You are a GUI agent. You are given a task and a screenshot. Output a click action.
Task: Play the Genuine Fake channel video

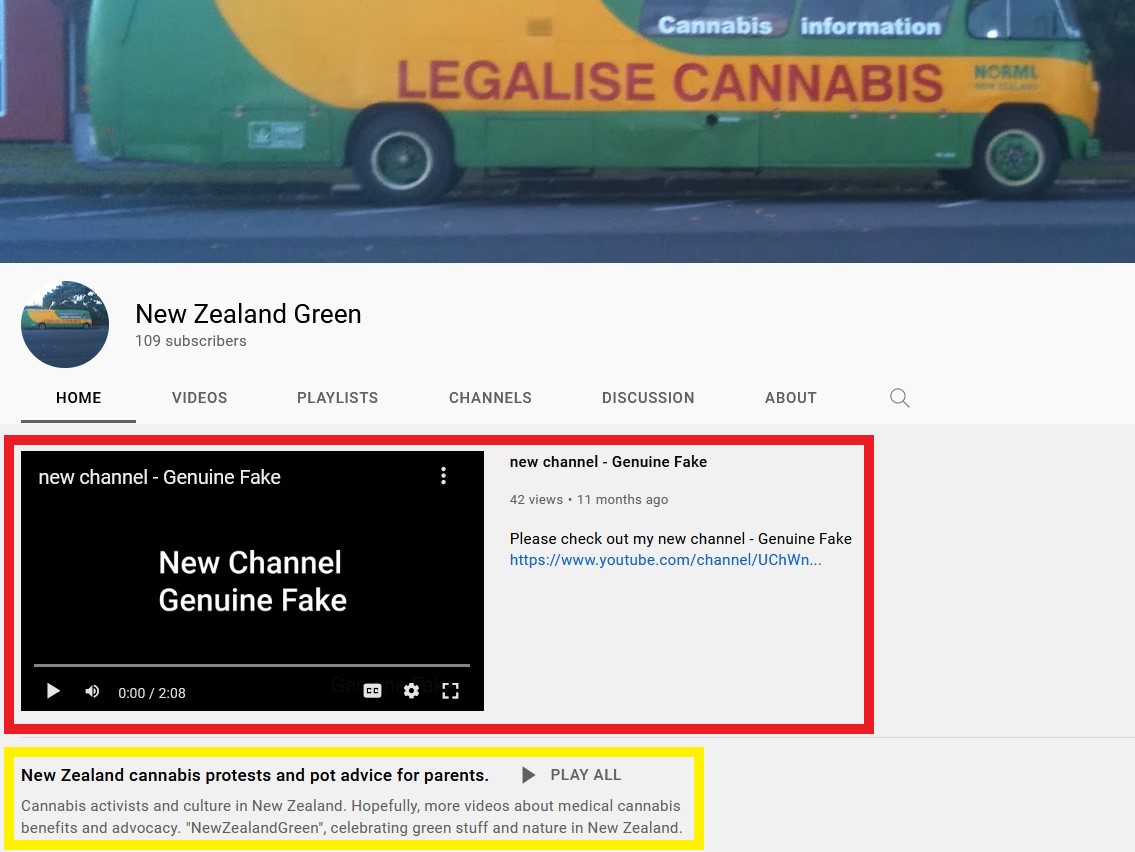tap(53, 691)
